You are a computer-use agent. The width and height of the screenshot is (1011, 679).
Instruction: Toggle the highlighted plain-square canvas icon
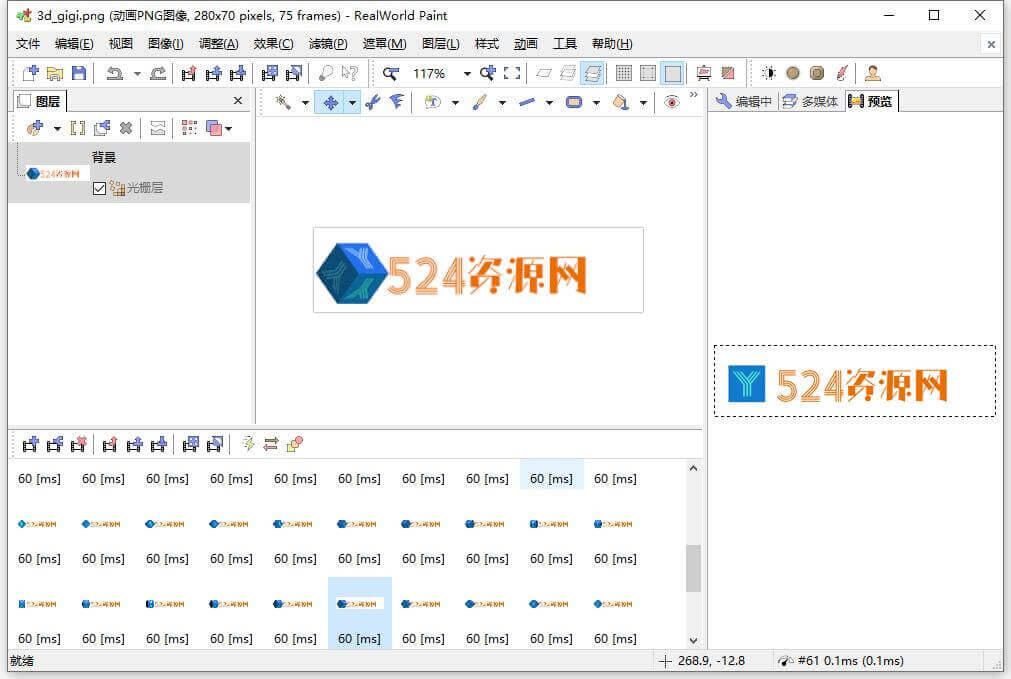pyautogui.click(x=672, y=73)
